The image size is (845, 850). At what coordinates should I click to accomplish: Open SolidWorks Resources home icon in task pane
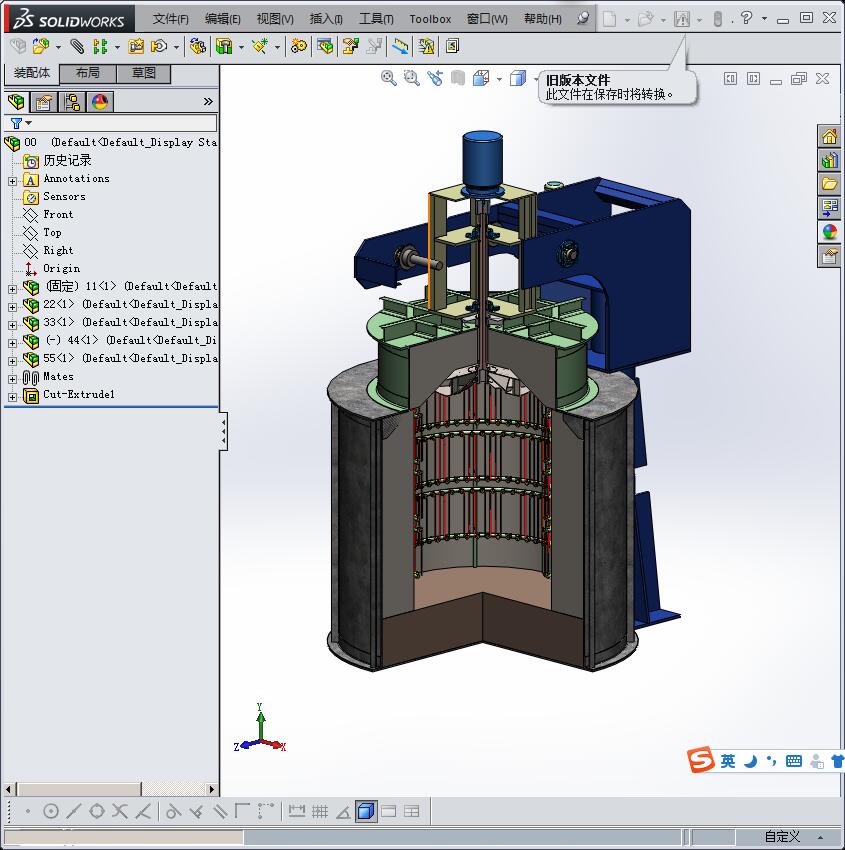click(x=829, y=137)
